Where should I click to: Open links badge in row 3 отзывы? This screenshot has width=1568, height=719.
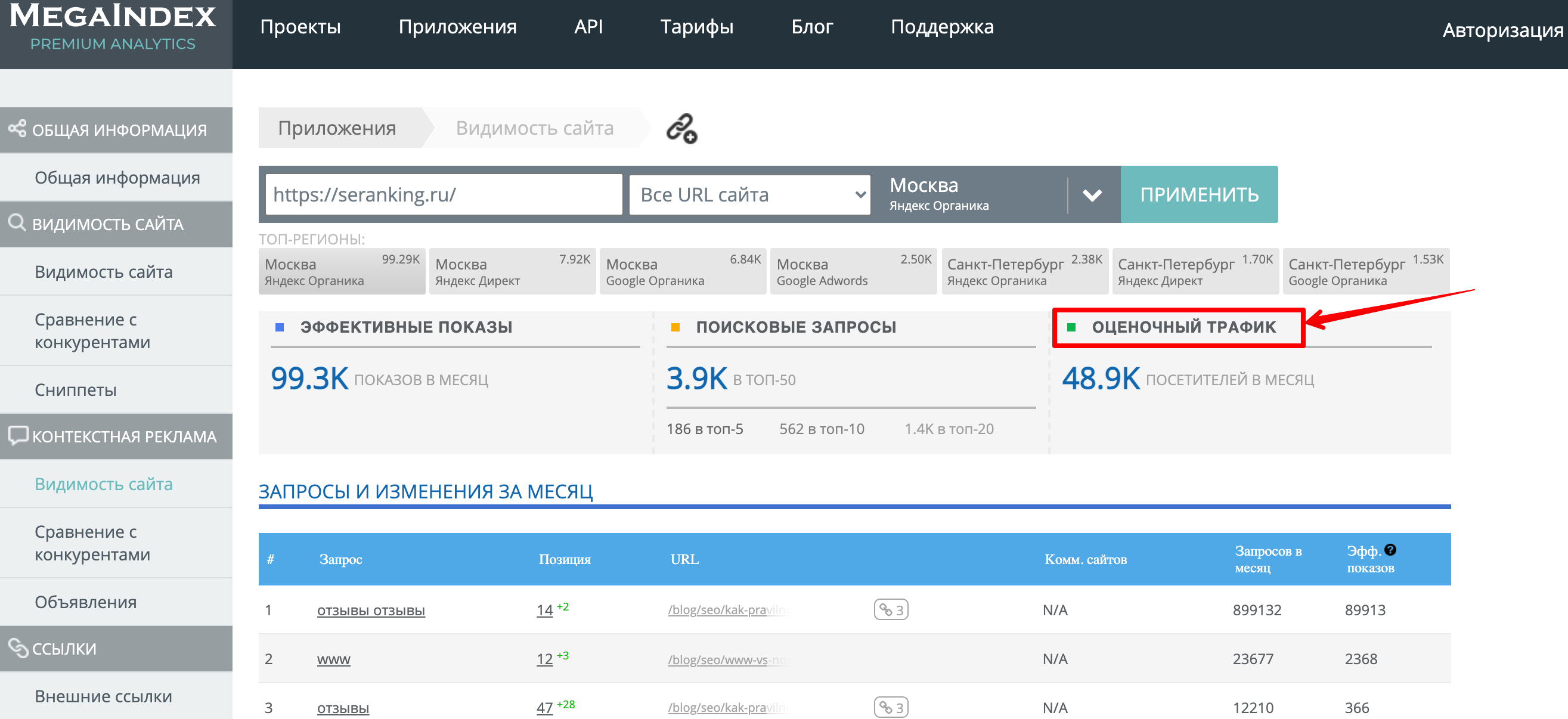891,708
